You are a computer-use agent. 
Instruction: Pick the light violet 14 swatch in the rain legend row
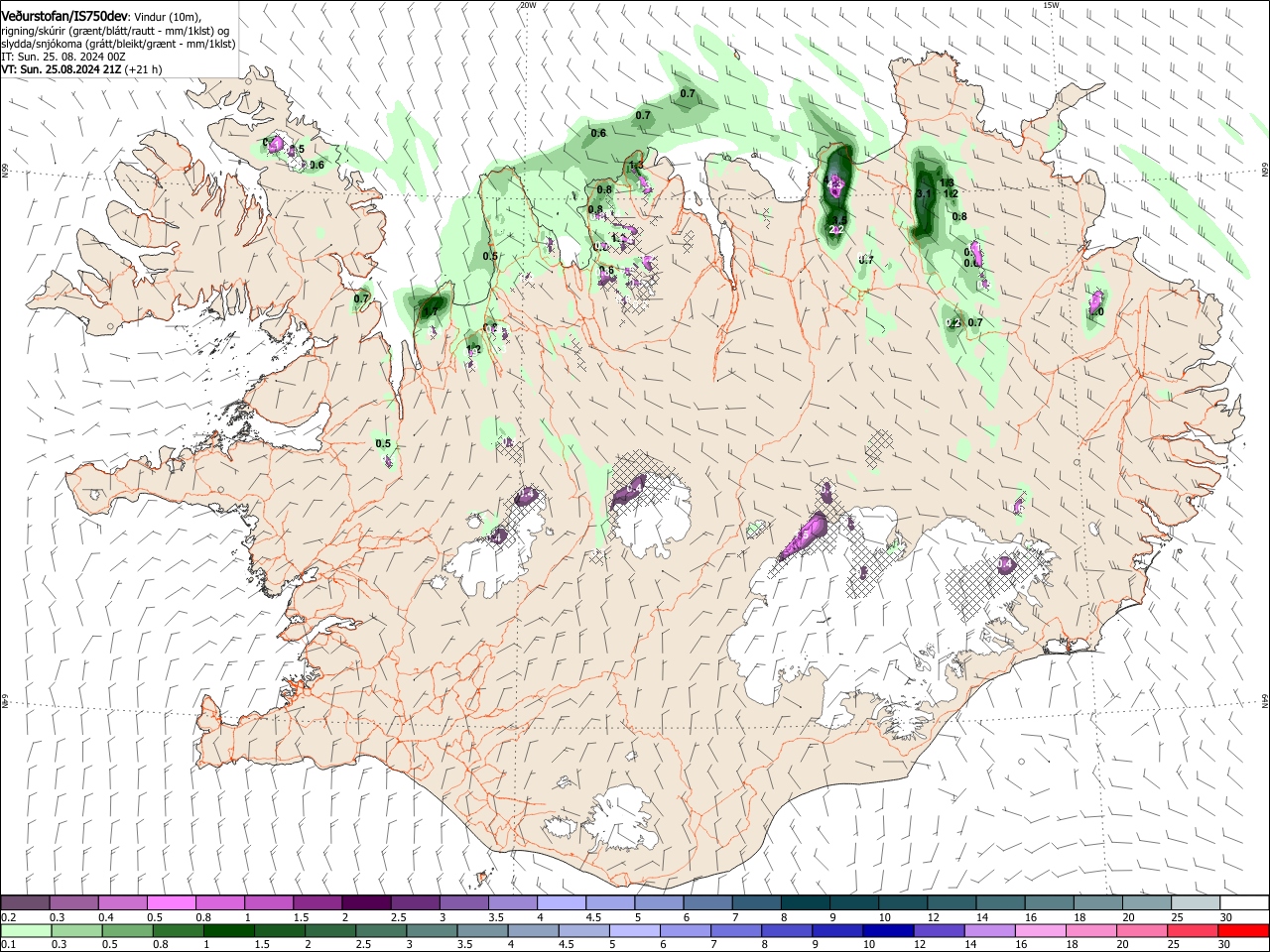[988, 930]
